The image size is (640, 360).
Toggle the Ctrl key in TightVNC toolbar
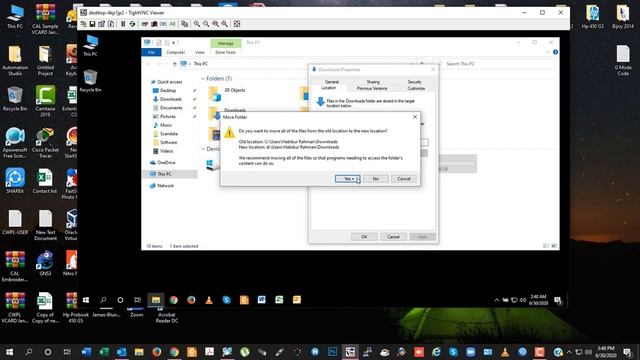(163, 24)
